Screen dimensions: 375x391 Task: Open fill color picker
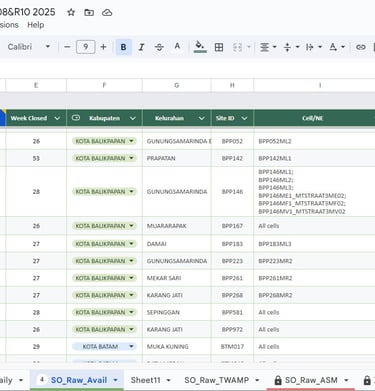point(200,47)
